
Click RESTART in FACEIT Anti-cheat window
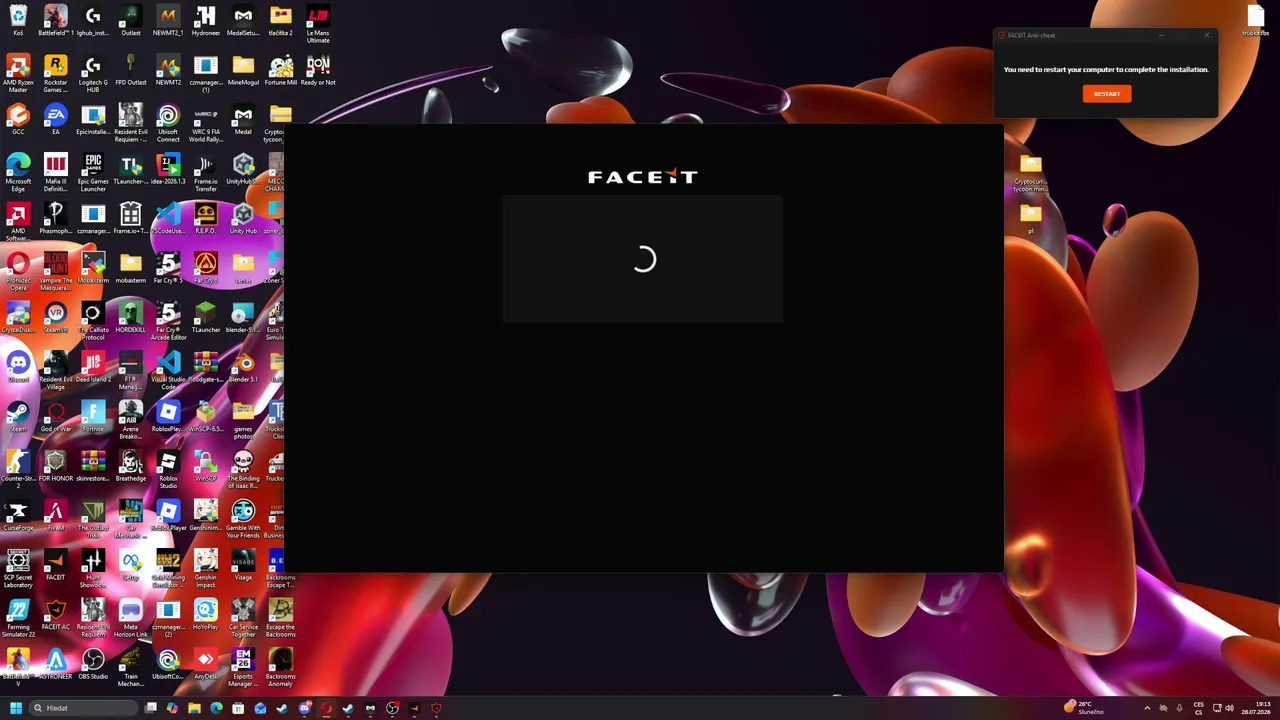pyautogui.click(x=1106, y=94)
